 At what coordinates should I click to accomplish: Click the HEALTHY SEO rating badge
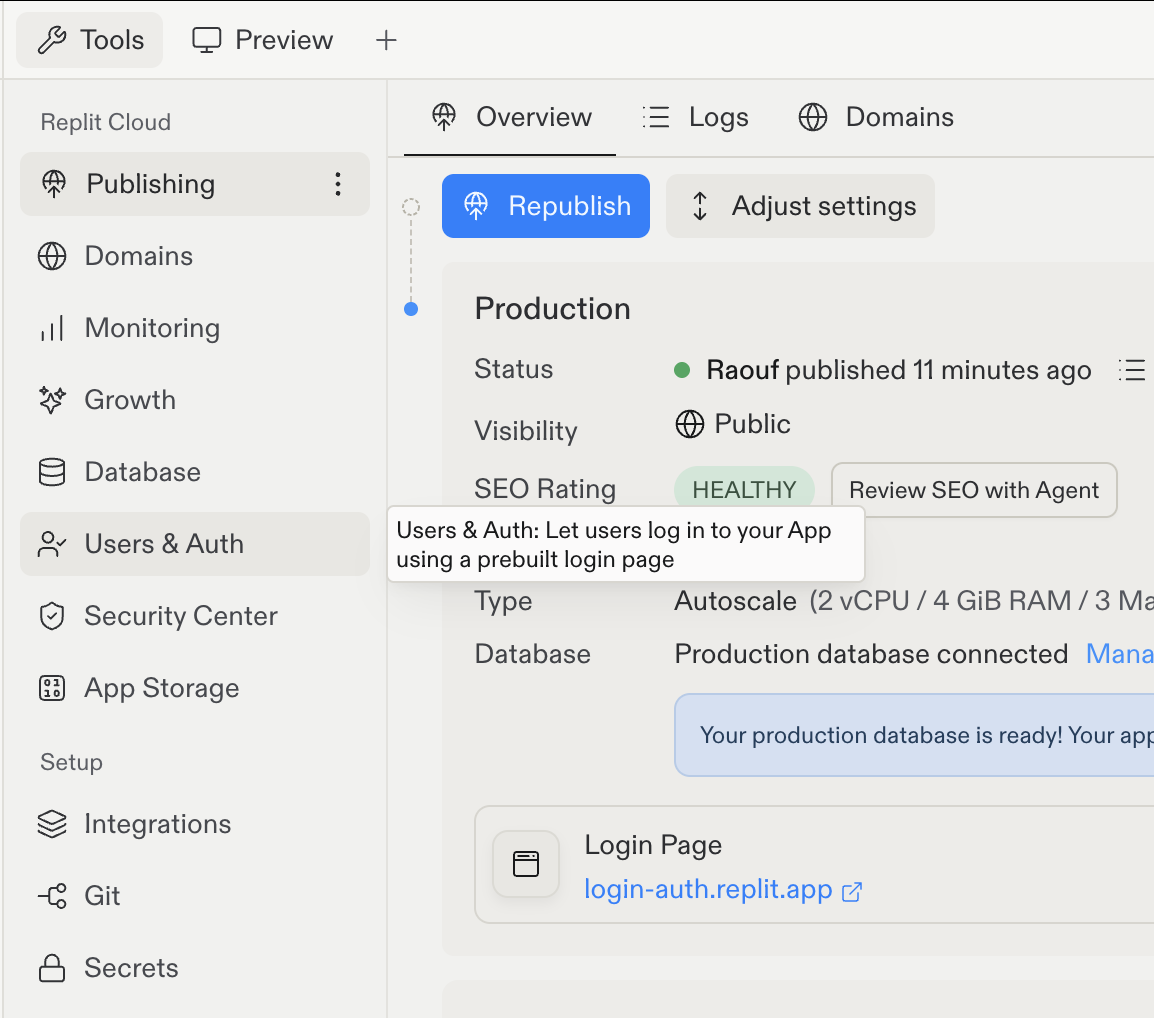pyautogui.click(x=744, y=489)
